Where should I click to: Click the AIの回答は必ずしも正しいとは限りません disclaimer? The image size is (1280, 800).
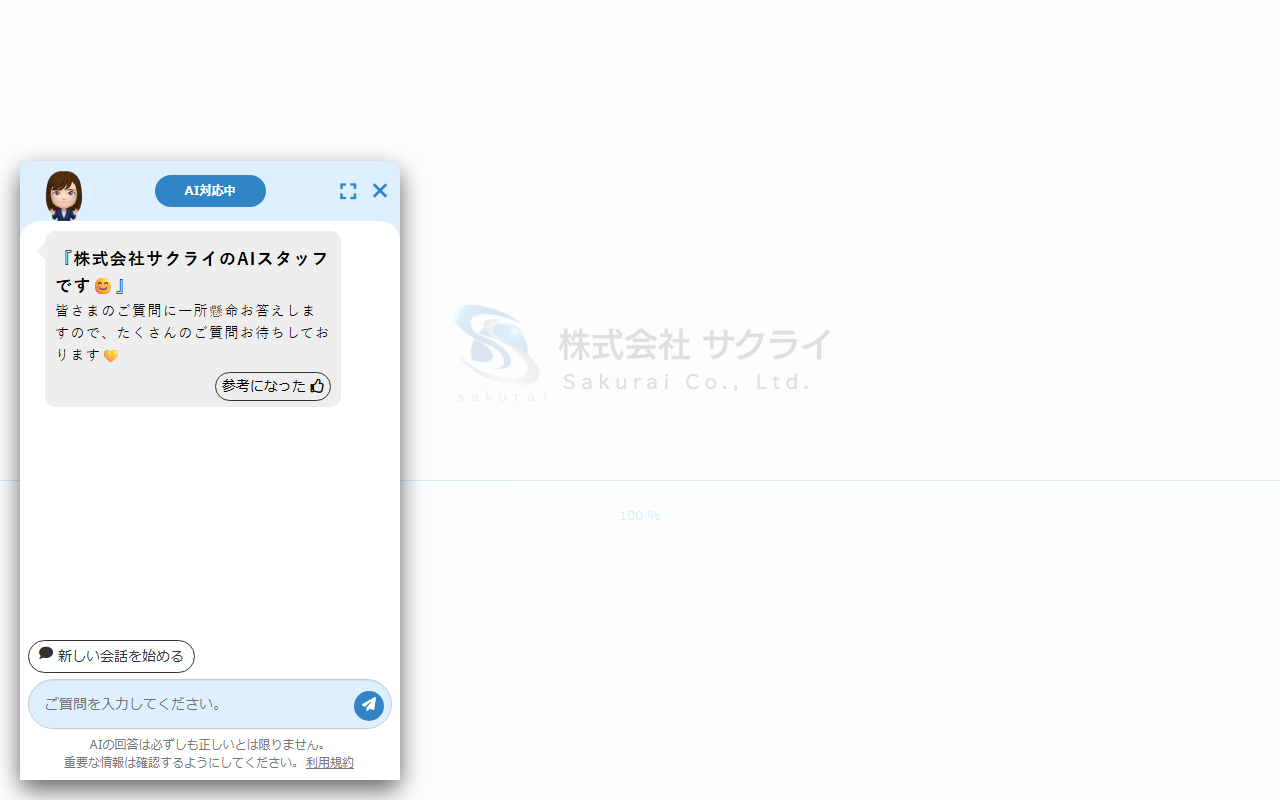point(208,745)
